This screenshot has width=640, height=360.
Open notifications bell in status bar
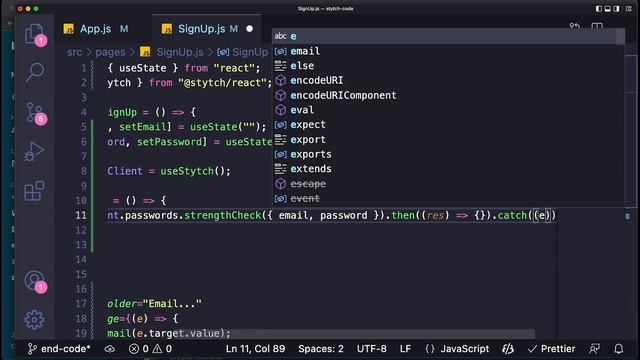point(619,349)
